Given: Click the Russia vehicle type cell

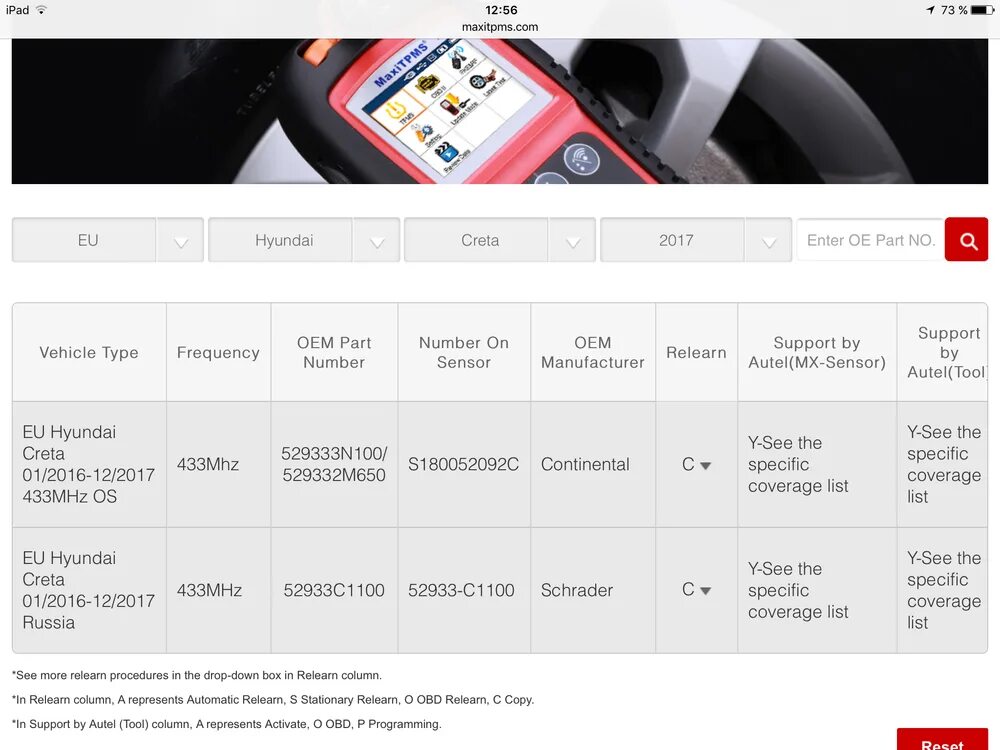Looking at the screenshot, I should pos(89,590).
